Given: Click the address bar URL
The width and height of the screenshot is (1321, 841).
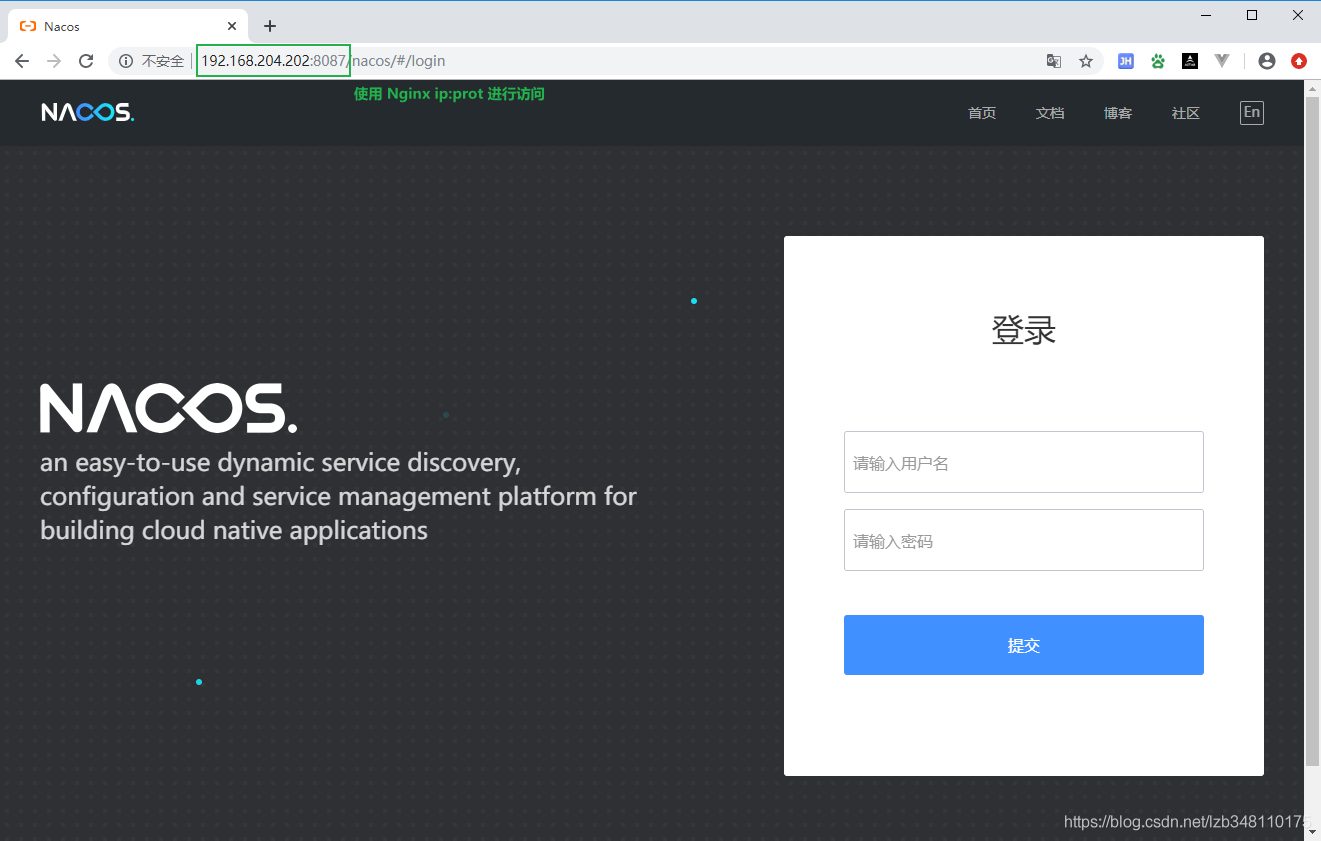Looking at the screenshot, I should coord(323,61).
